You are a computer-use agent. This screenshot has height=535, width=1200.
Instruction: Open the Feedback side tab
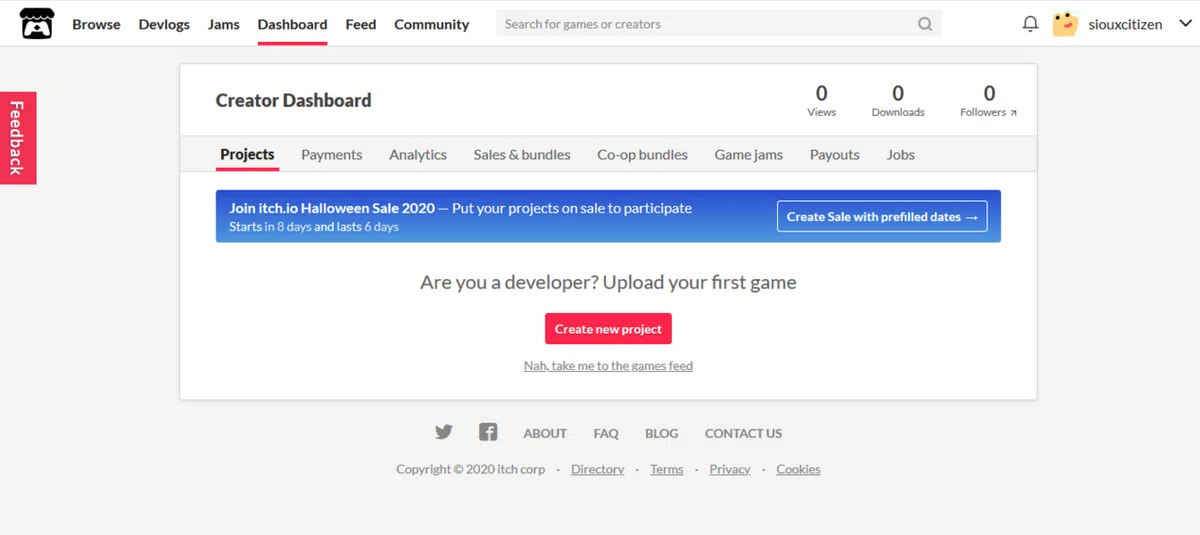coord(17,138)
